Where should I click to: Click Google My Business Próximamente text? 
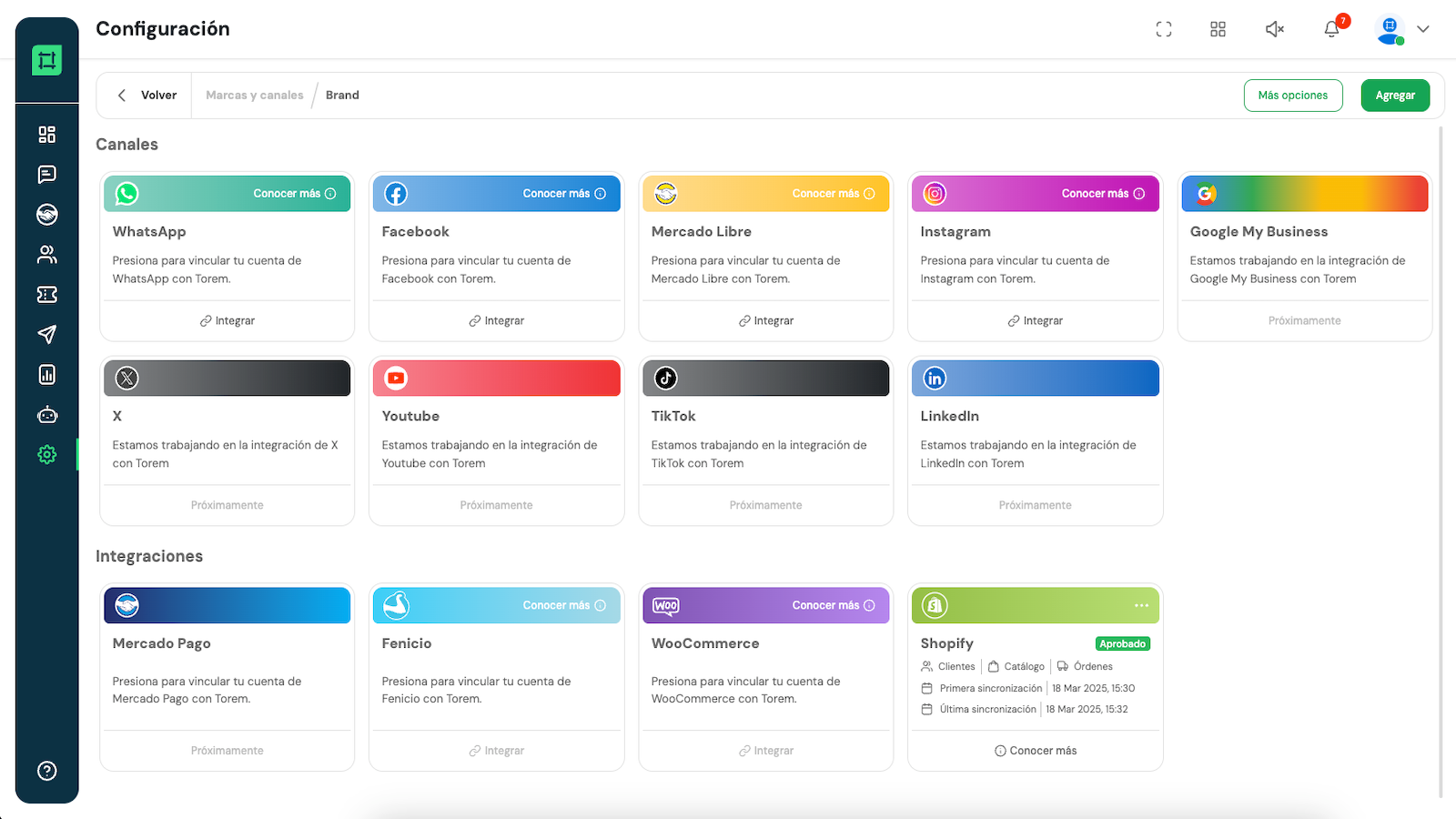tap(1305, 321)
